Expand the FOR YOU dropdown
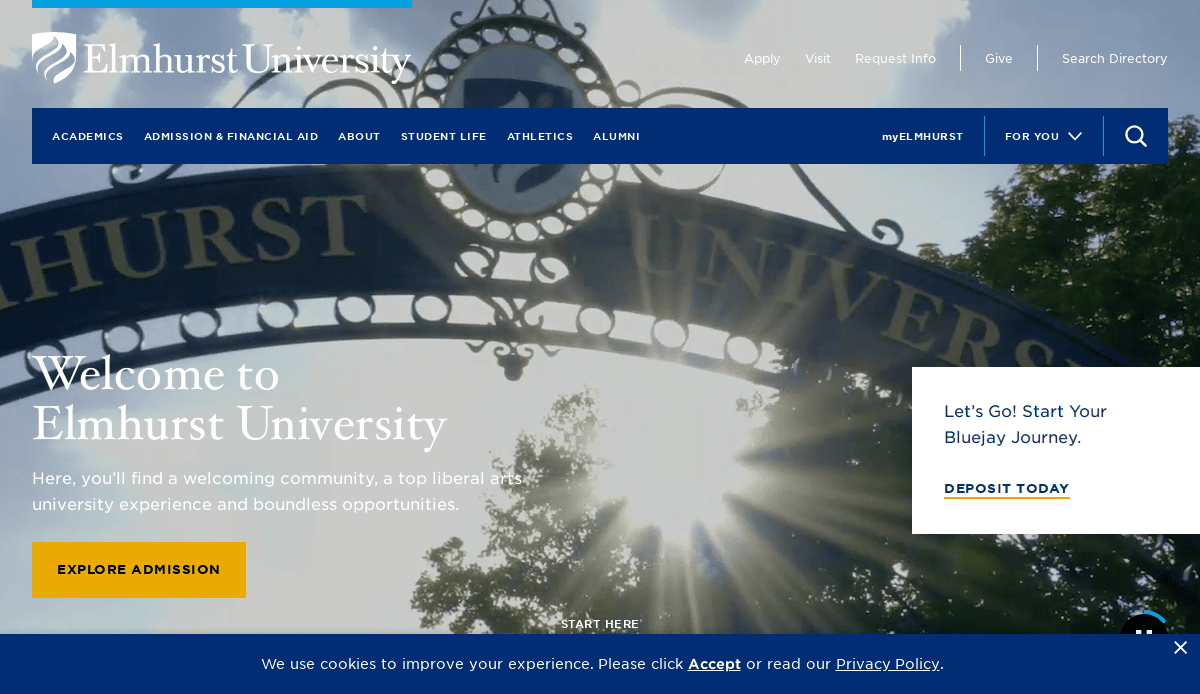Screen dimensions: 1200x694 pos(1044,136)
